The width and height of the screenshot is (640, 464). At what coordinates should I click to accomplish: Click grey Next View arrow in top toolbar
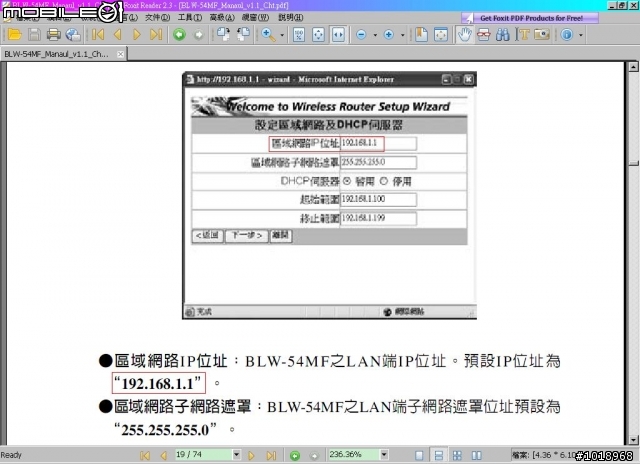click(x=199, y=35)
